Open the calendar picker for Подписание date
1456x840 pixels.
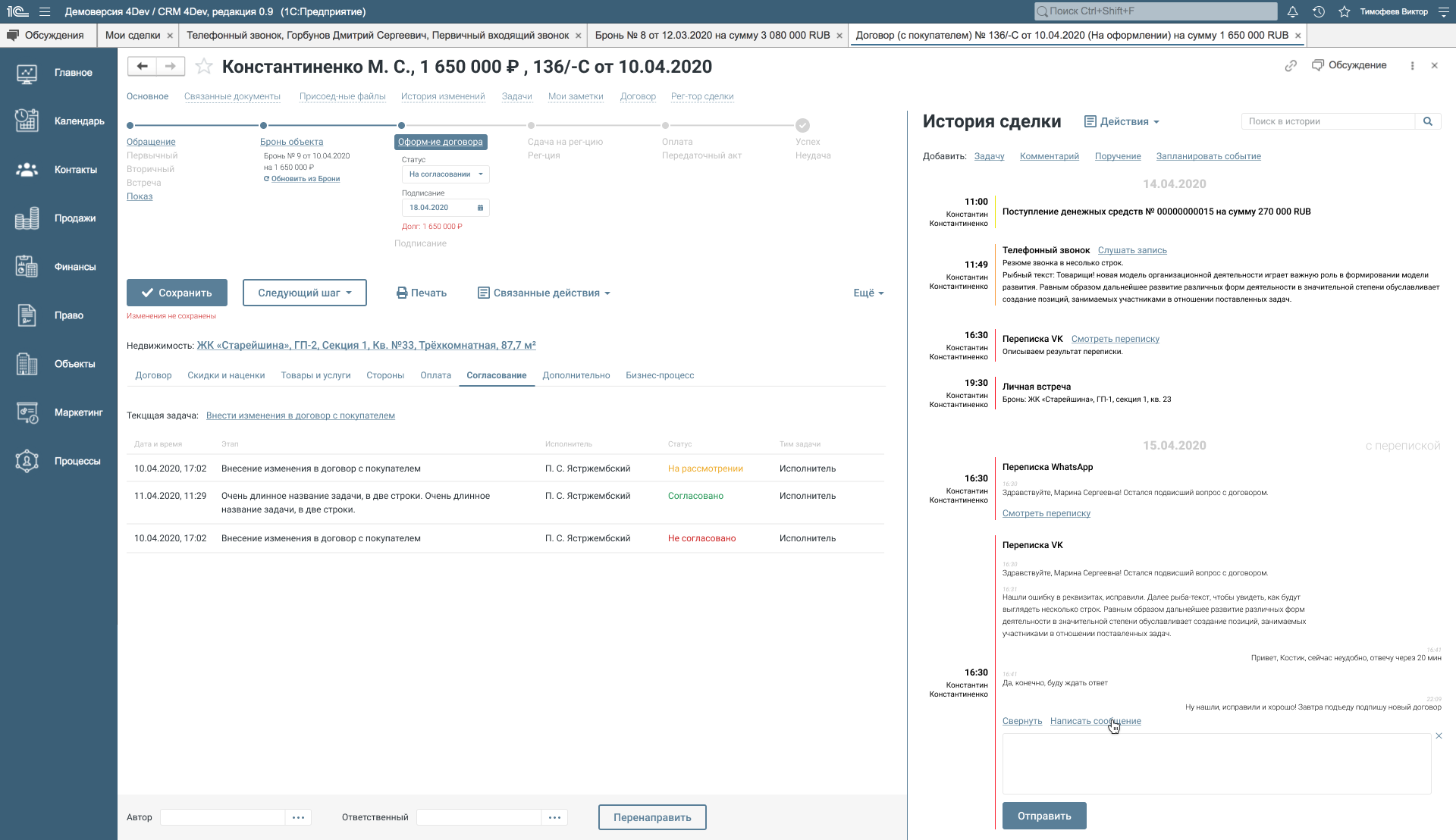click(480, 207)
